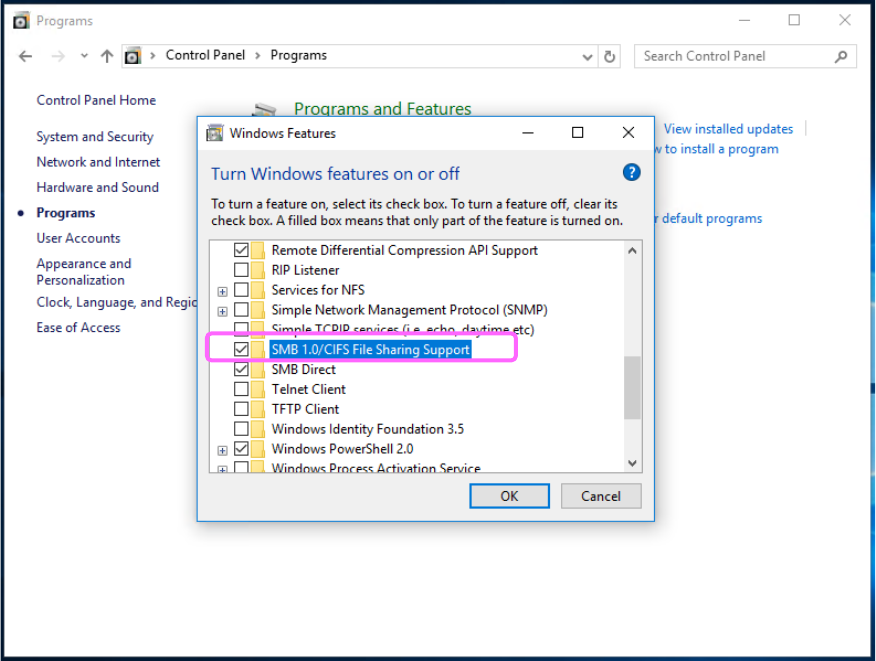Click the Programs window title icon
876x661 pixels.
point(21,21)
